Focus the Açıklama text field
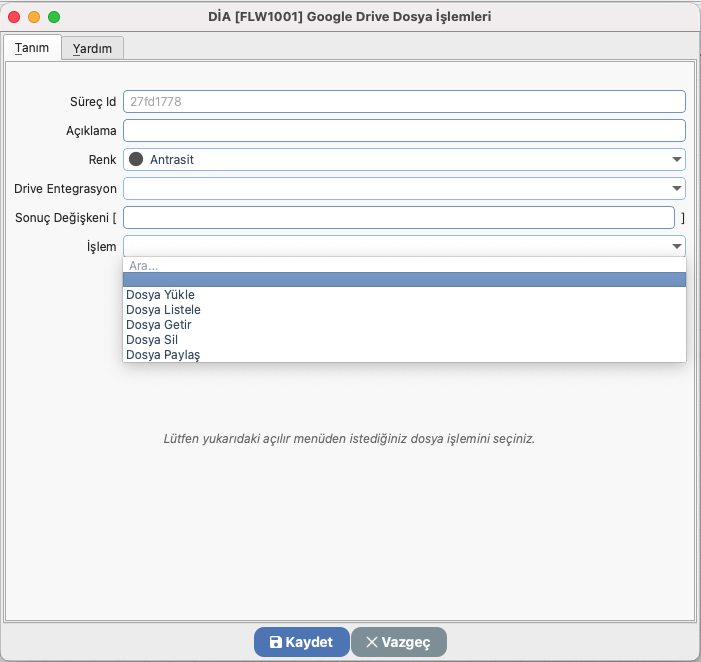This screenshot has height=662, width=701. pos(404,130)
